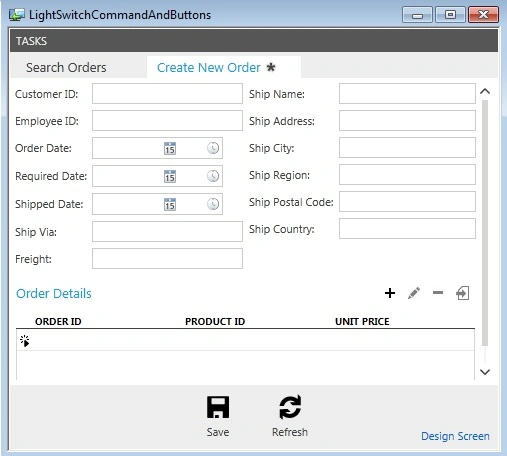Click the Save label in the command bar
The height and width of the screenshot is (456, 507).
[218, 432]
